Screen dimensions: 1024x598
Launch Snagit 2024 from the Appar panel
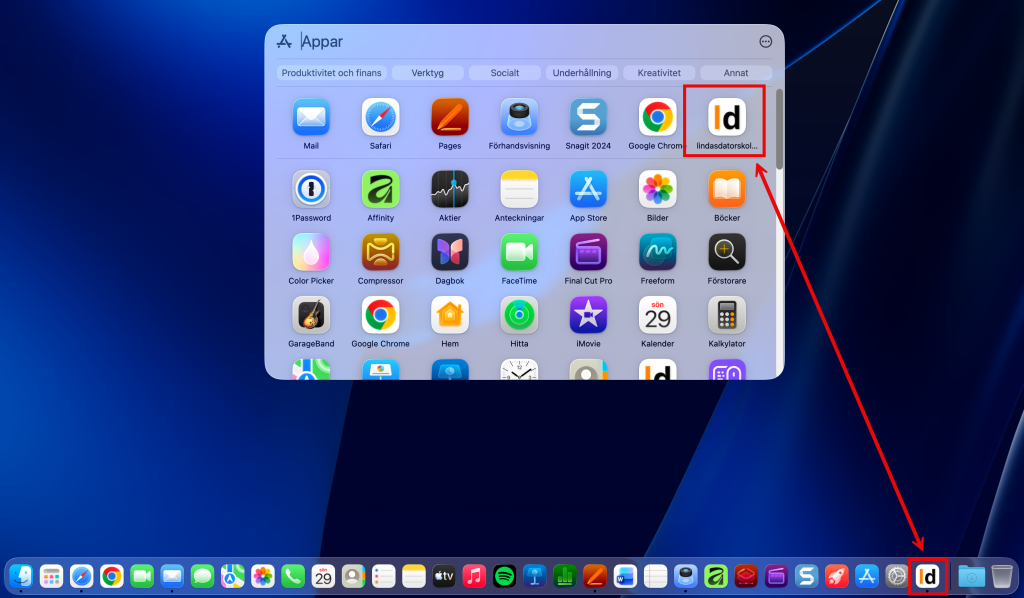[588, 118]
